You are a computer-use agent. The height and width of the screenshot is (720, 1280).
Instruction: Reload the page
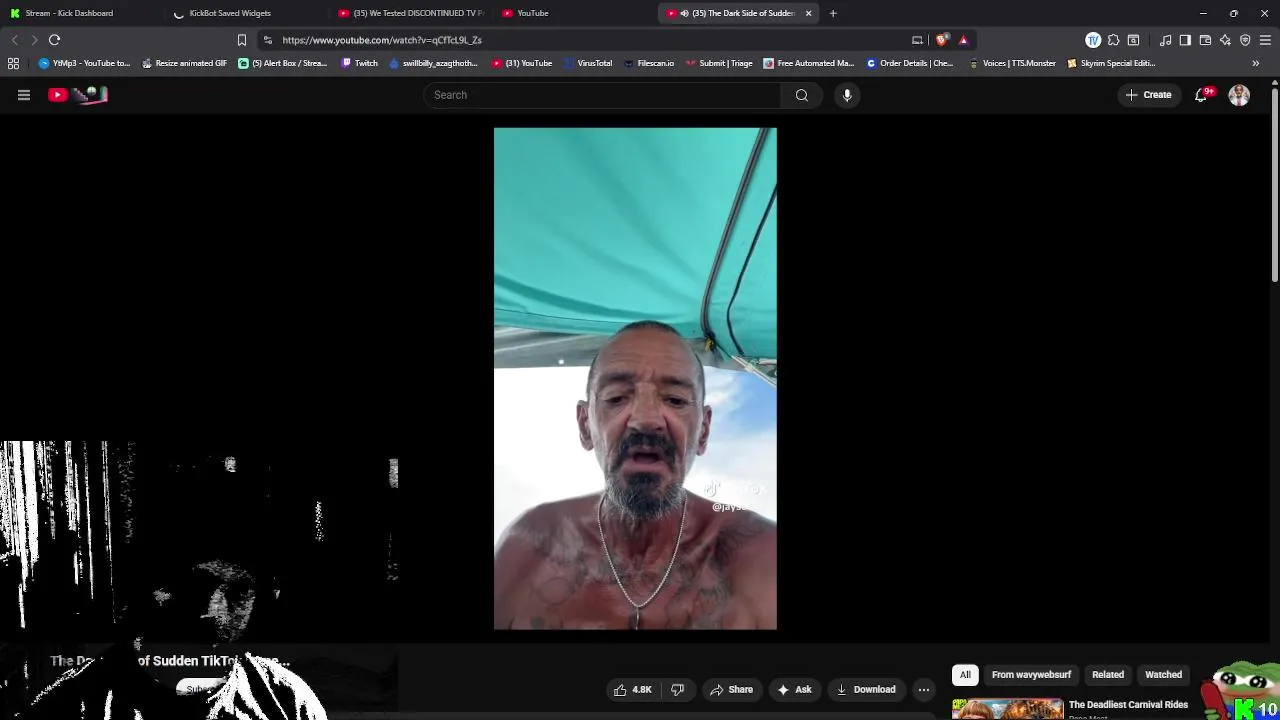coord(55,40)
